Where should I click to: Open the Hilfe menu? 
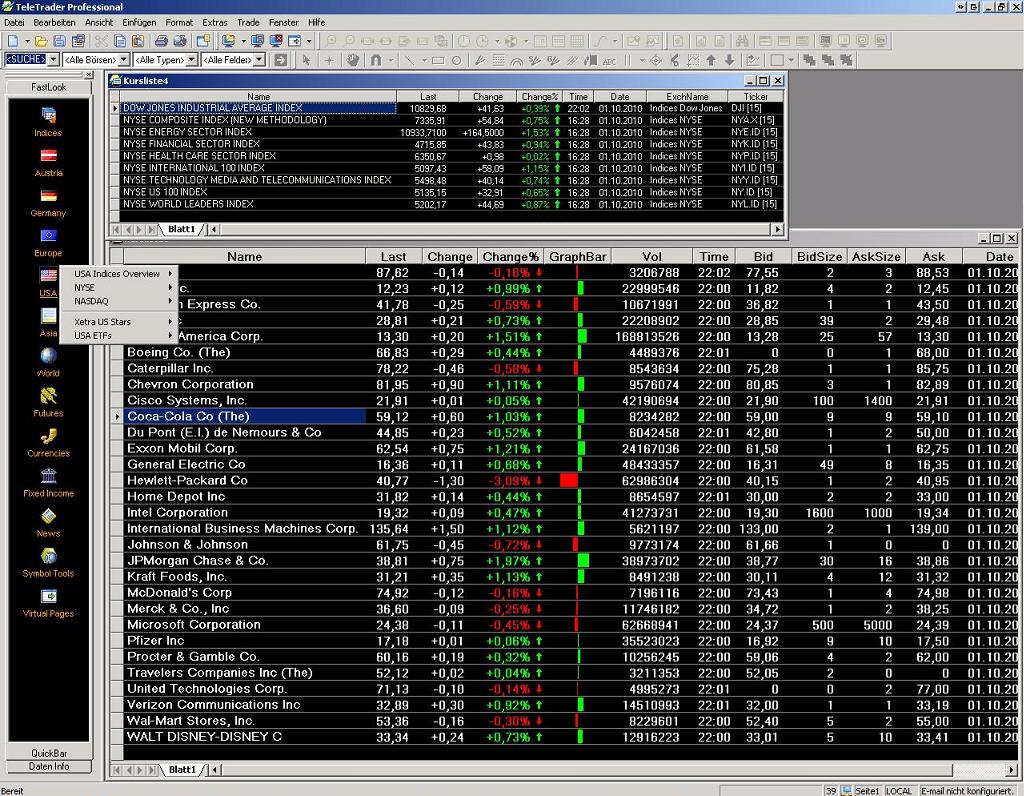pos(317,22)
